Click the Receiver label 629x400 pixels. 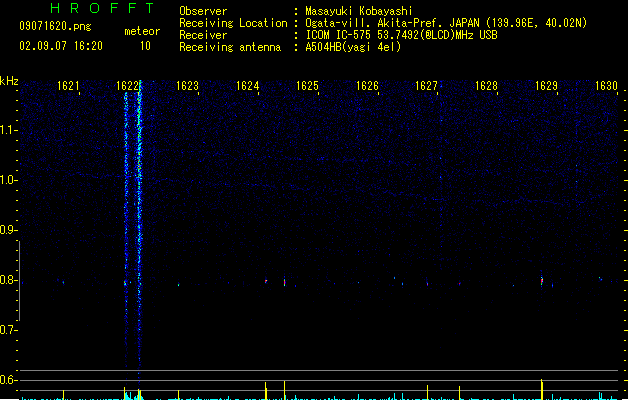coord(203,35)
